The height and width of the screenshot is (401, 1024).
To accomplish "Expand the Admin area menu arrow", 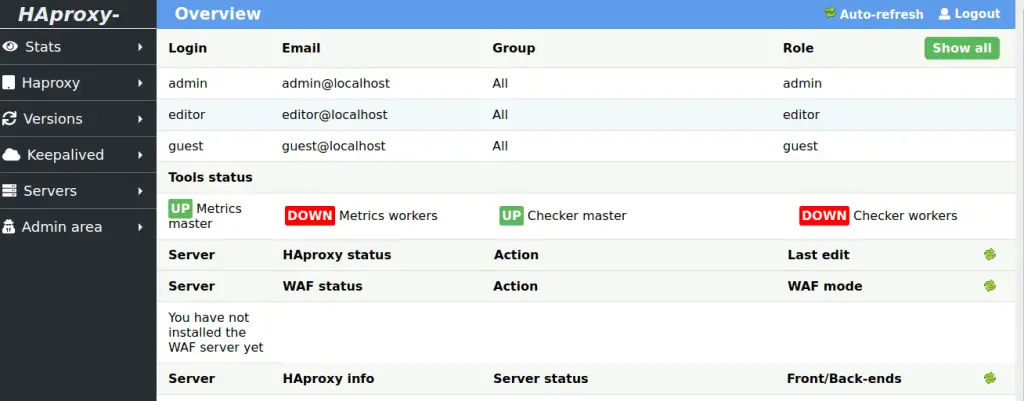I will tap(140, 227).
